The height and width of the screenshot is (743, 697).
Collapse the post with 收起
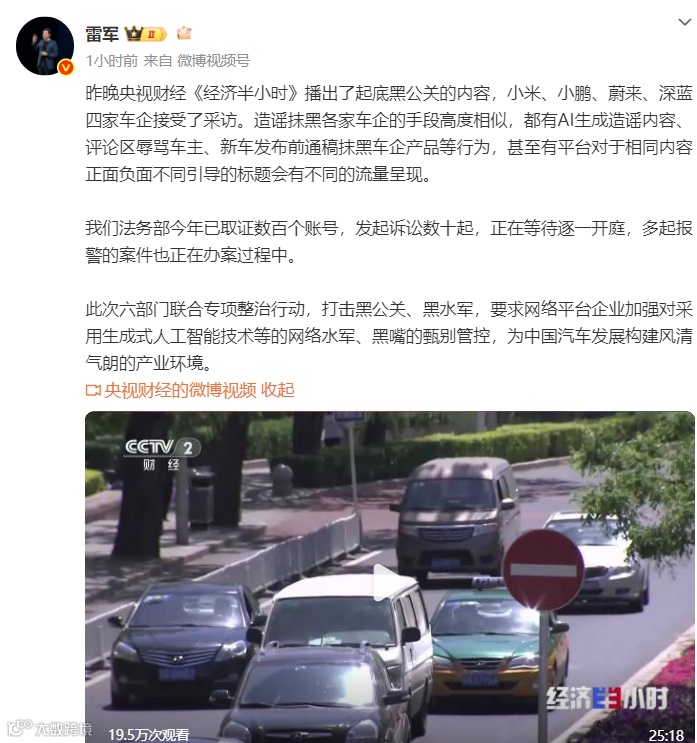pyautogui.click(x=278, y=390)
